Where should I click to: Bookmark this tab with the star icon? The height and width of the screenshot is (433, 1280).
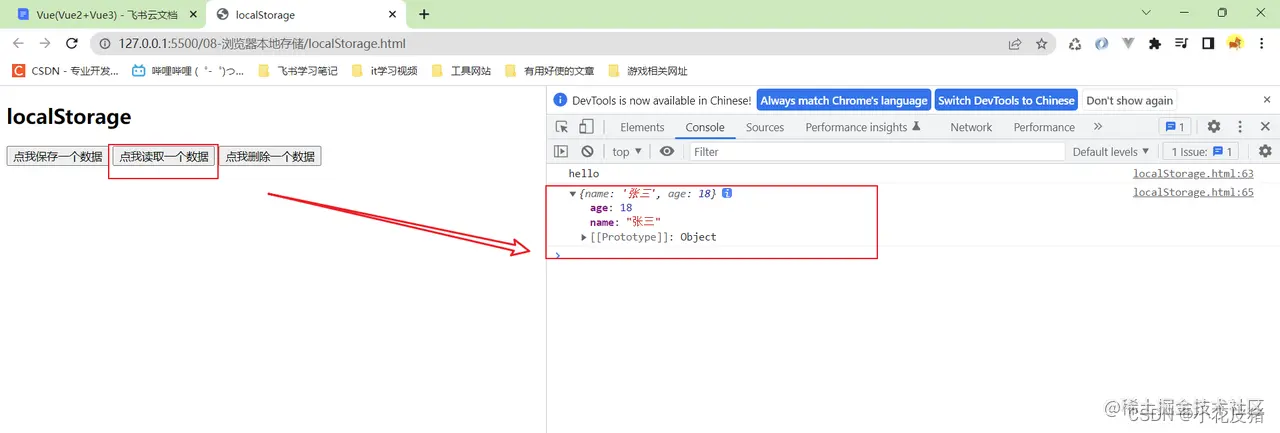(1042, 44)
